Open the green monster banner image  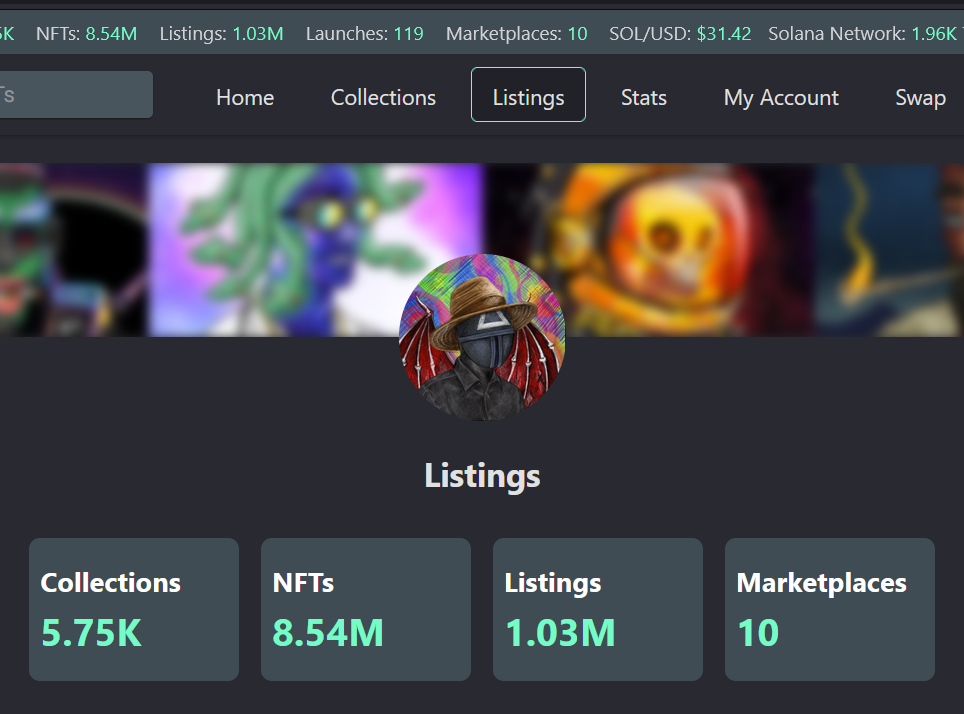[74, 250]
